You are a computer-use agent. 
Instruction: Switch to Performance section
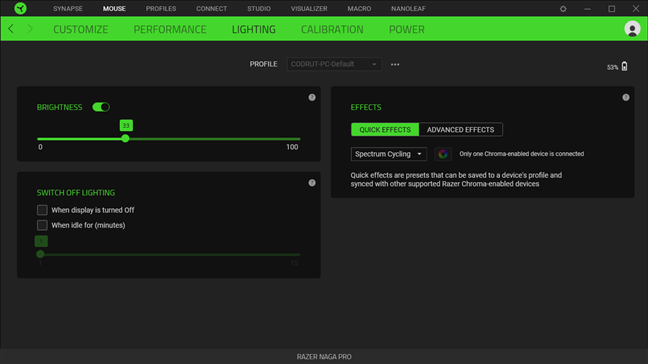coord(170,29)
